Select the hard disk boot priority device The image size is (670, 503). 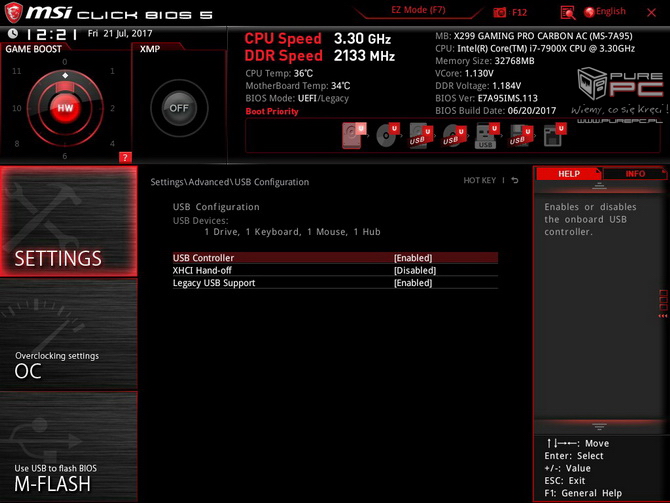coord(354,135)
